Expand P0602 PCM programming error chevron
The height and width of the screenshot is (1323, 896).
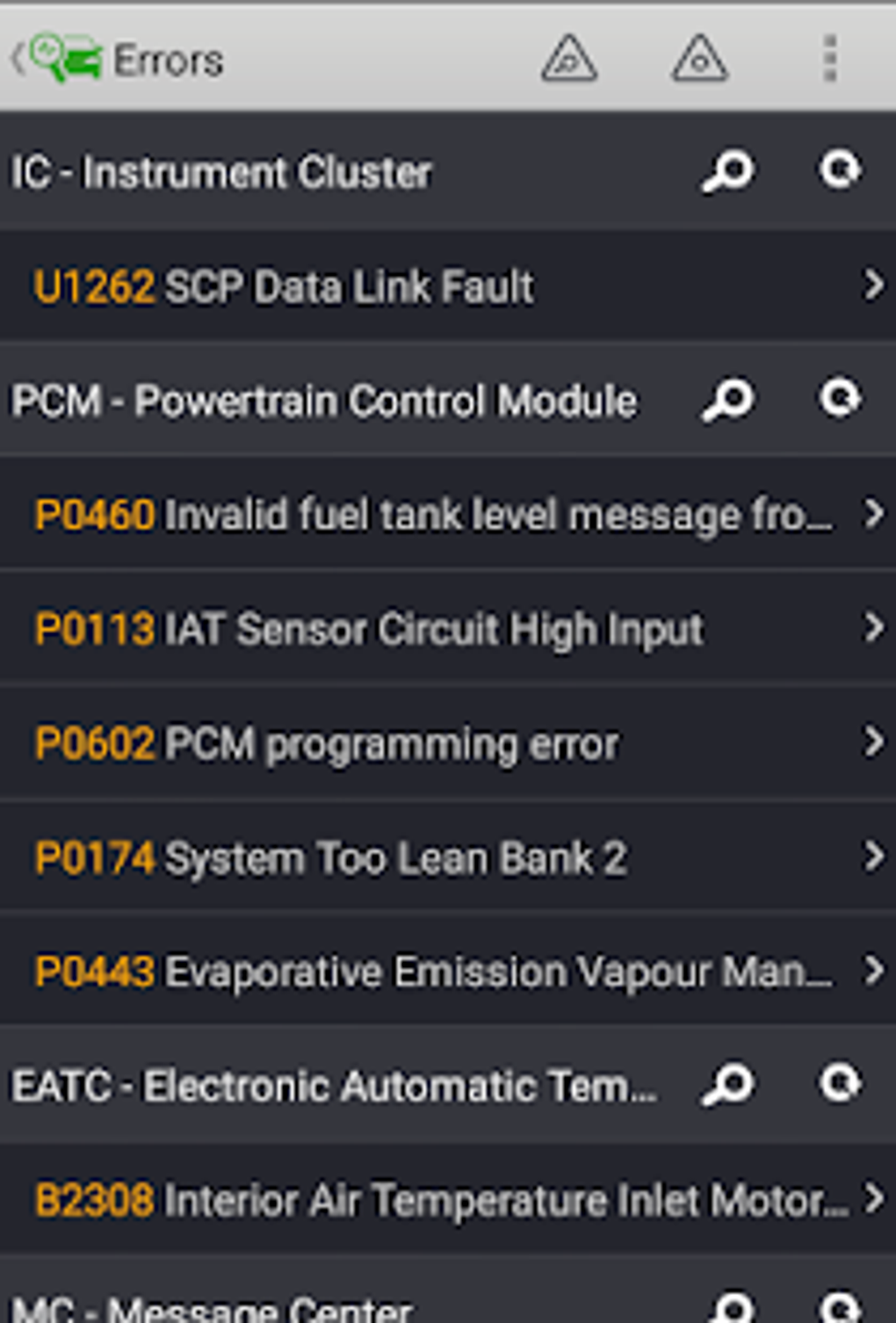873,742
